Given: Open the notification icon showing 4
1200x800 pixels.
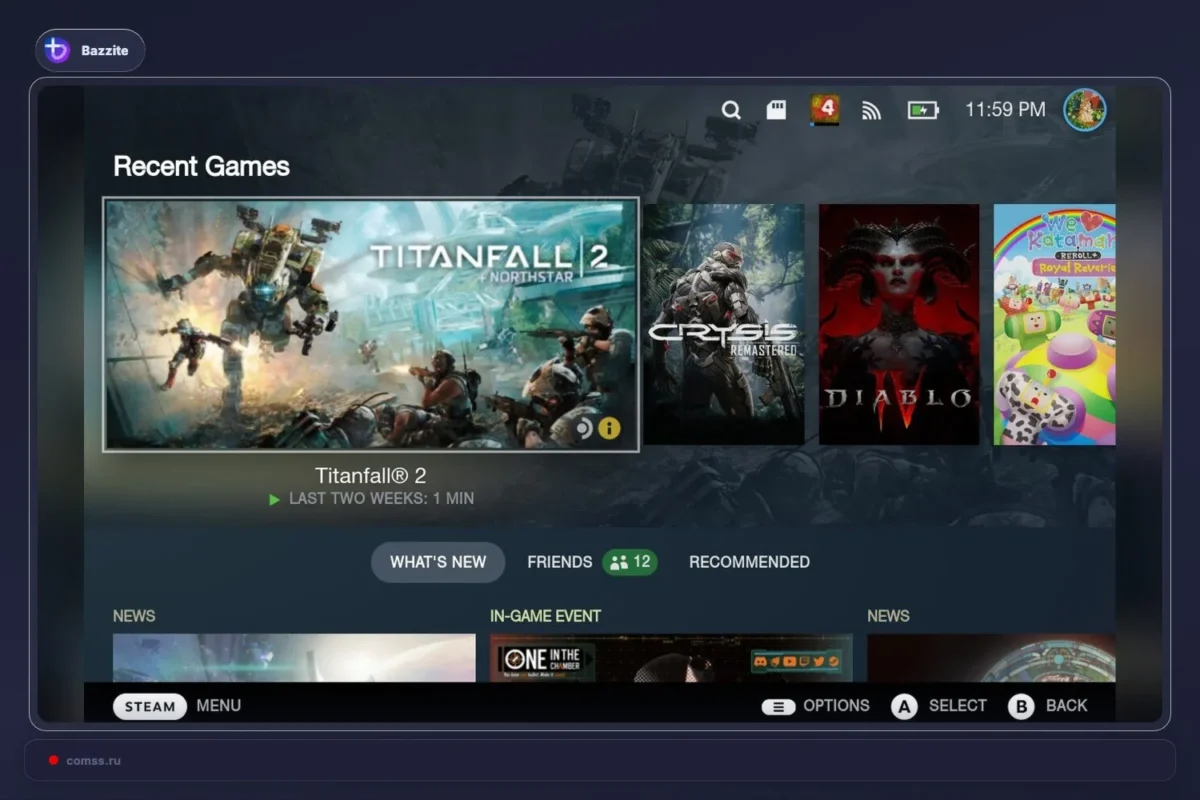Looking at the screenshot, I should pos(824,109).
